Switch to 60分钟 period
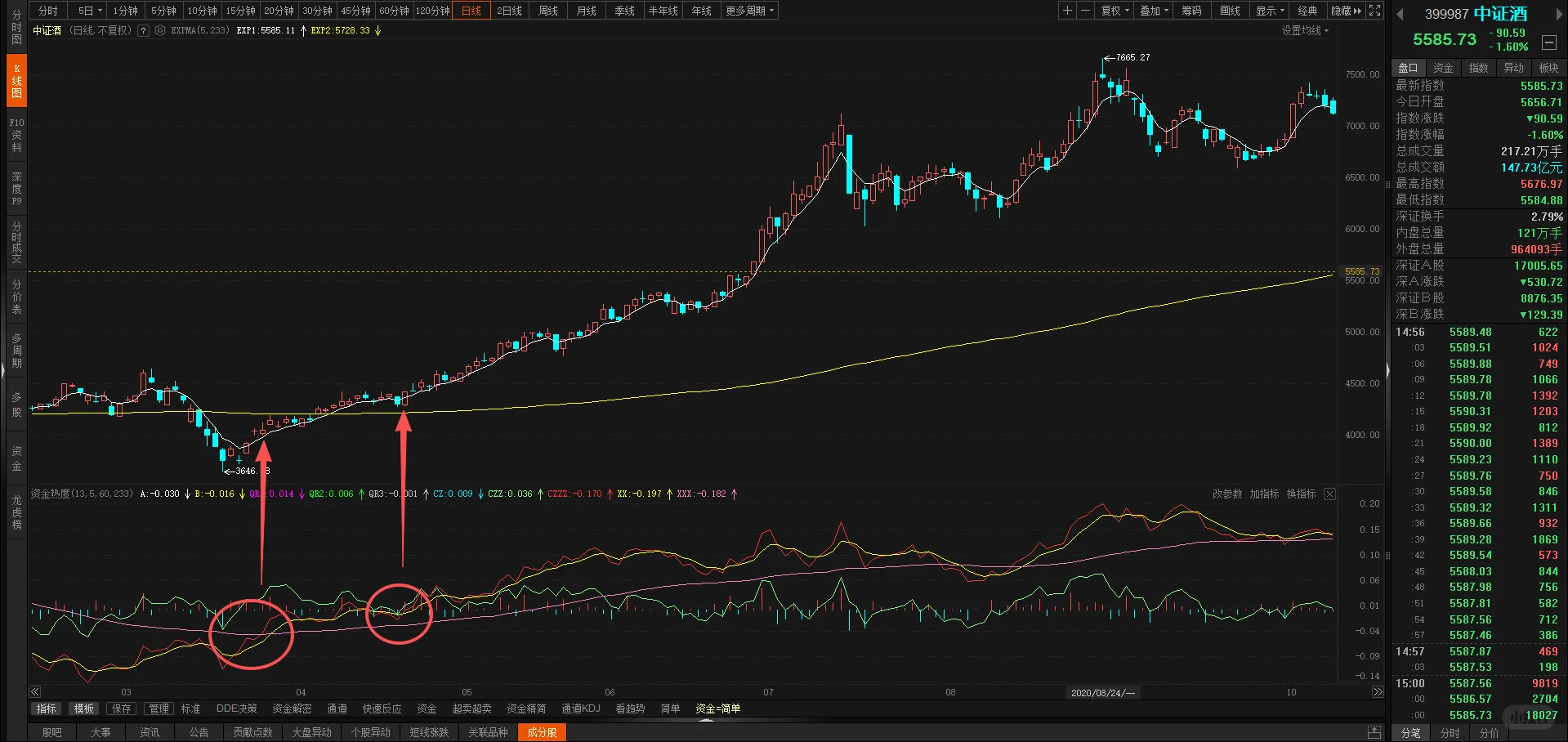Image resolution: width=1568 pixels, height=742 pixels. click(394, 11)
